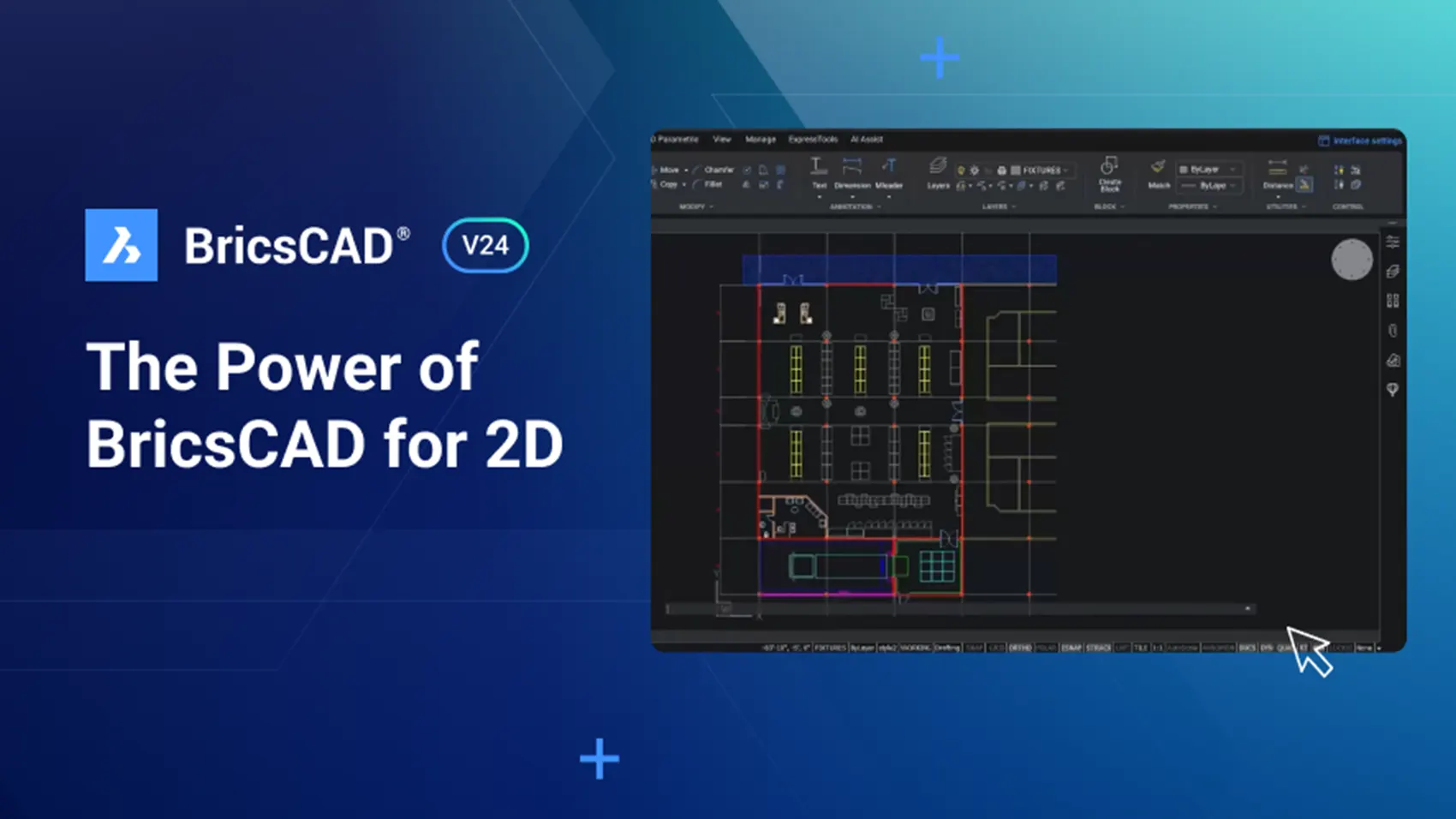
Task: Toggle ORTHO in the status bar
Action: 1020,648
